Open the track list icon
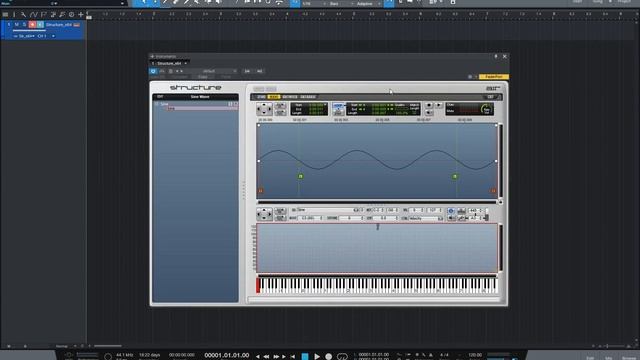 (x=5, y=15)
